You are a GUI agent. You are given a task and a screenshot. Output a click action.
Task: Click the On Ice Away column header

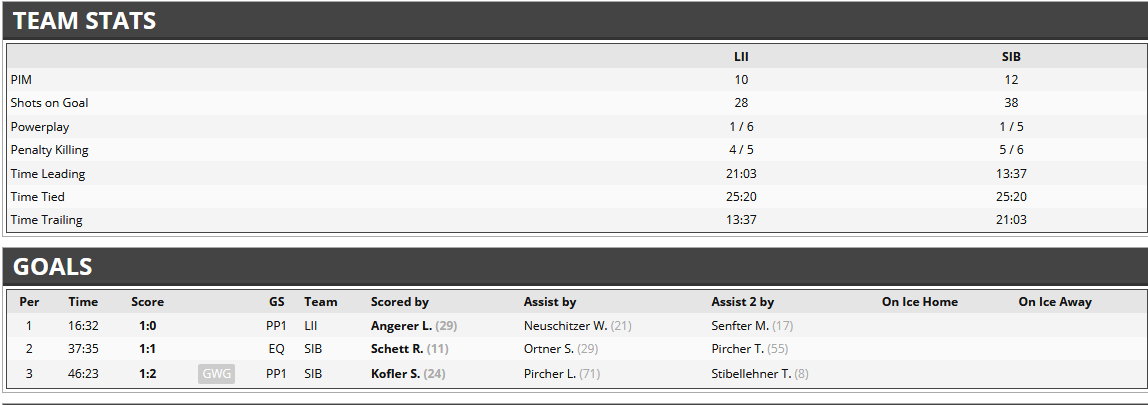pos(1054,302)
